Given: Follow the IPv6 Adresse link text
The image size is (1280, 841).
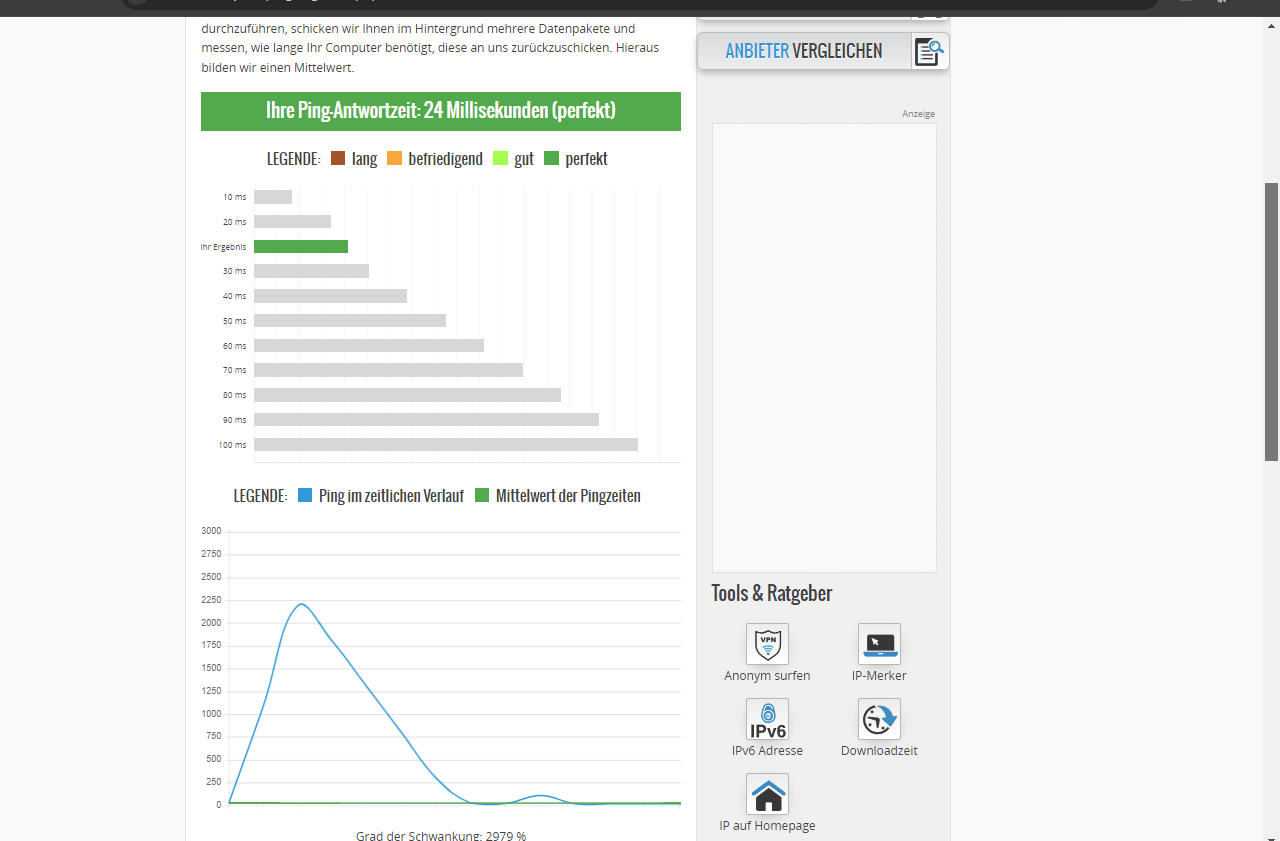Looking at the screenshot, I should pyautogui.click(x=767, y=751).
